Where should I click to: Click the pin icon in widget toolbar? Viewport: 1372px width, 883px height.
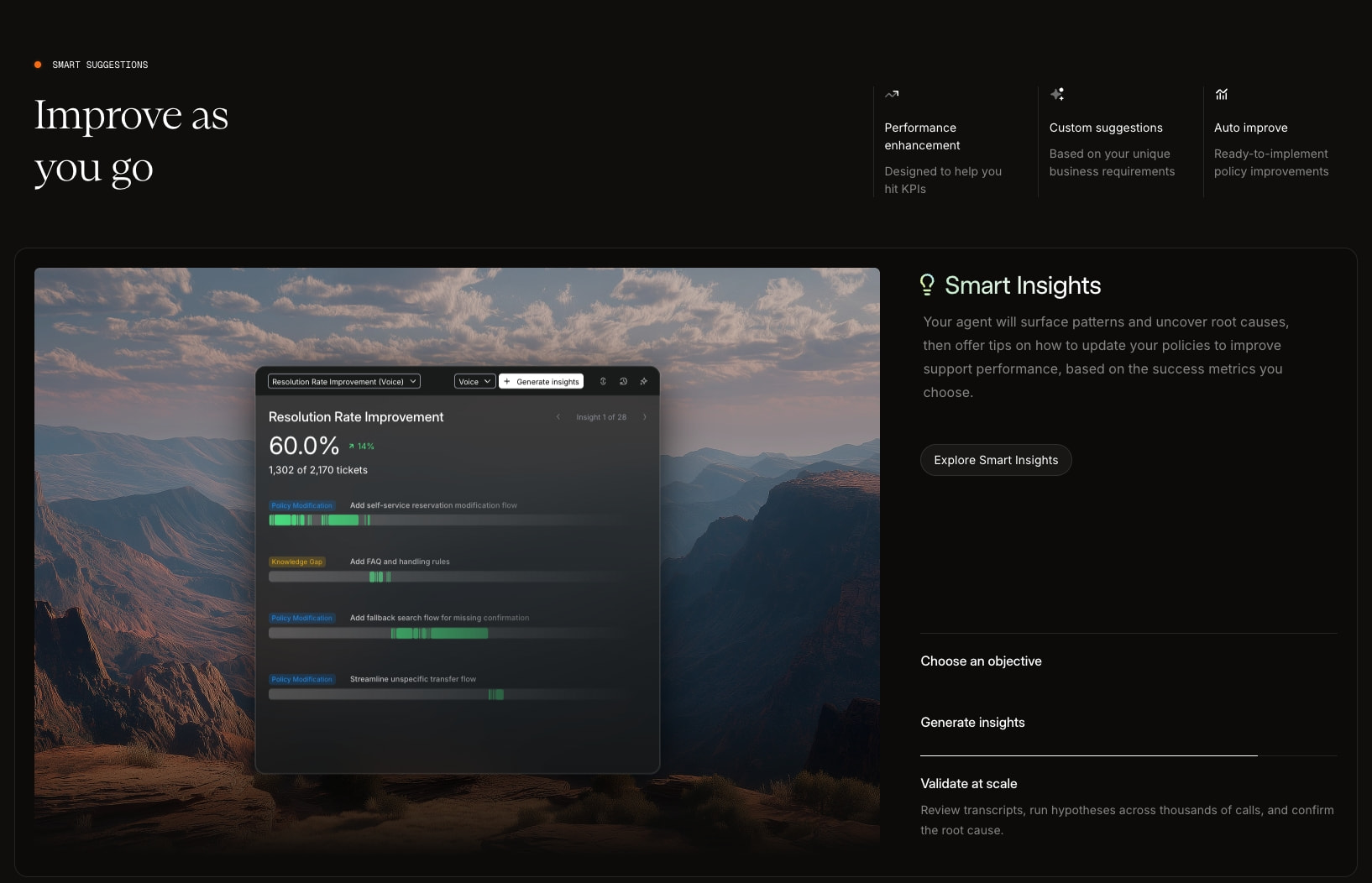644,381
